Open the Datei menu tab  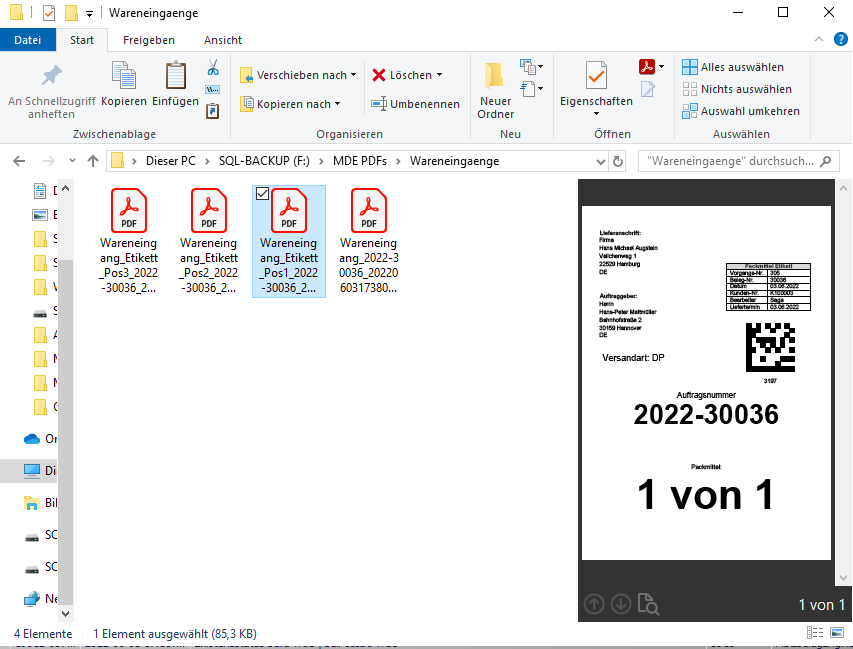(27, 40)
